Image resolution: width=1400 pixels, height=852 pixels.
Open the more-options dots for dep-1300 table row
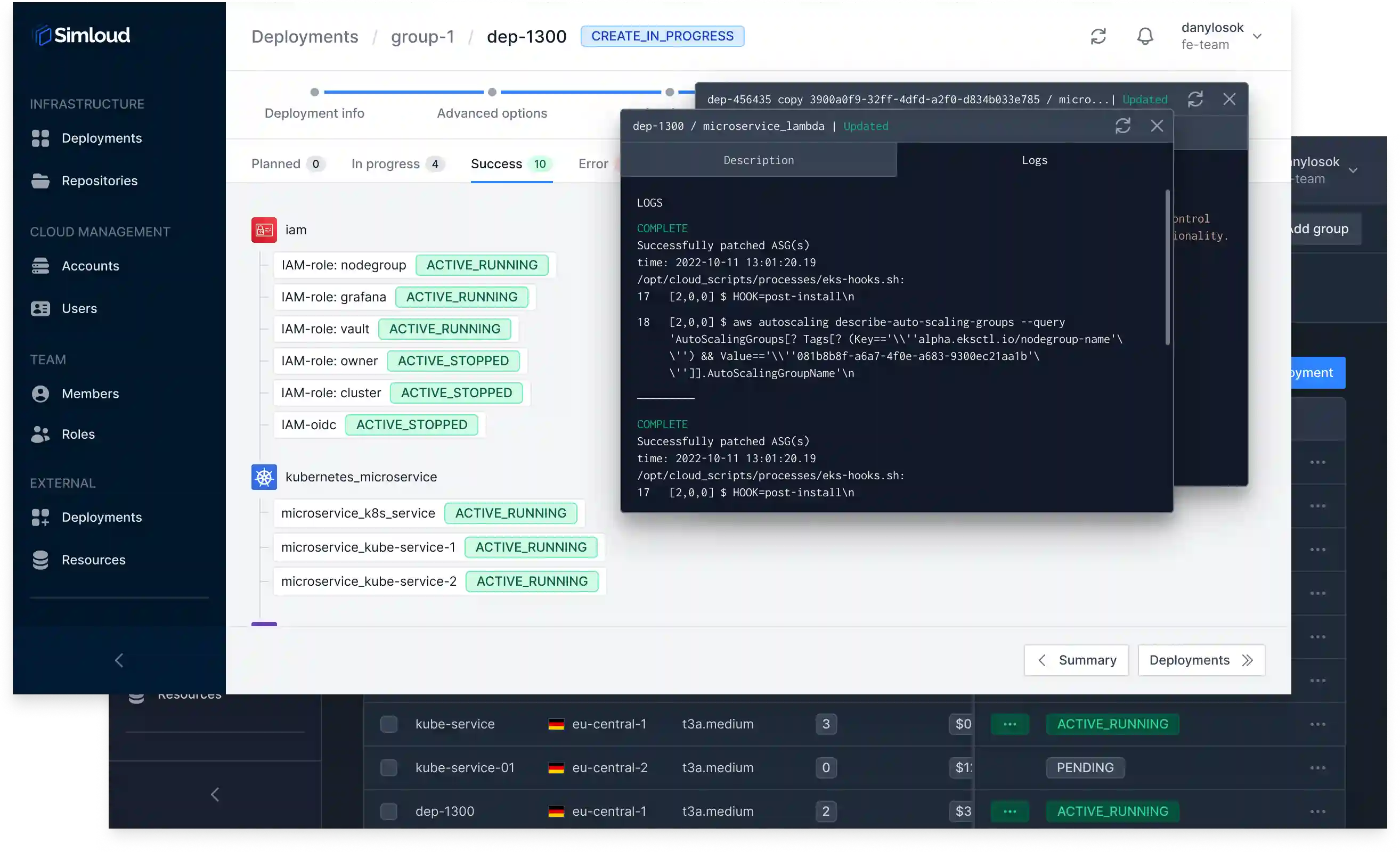(1317, 811)
